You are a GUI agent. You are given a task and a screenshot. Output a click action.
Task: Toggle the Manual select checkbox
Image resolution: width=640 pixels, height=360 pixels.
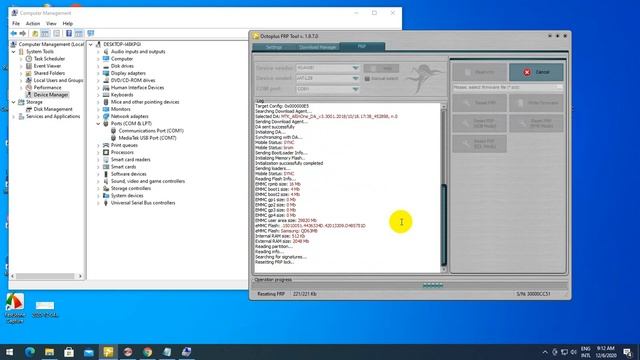click(367, 78)
